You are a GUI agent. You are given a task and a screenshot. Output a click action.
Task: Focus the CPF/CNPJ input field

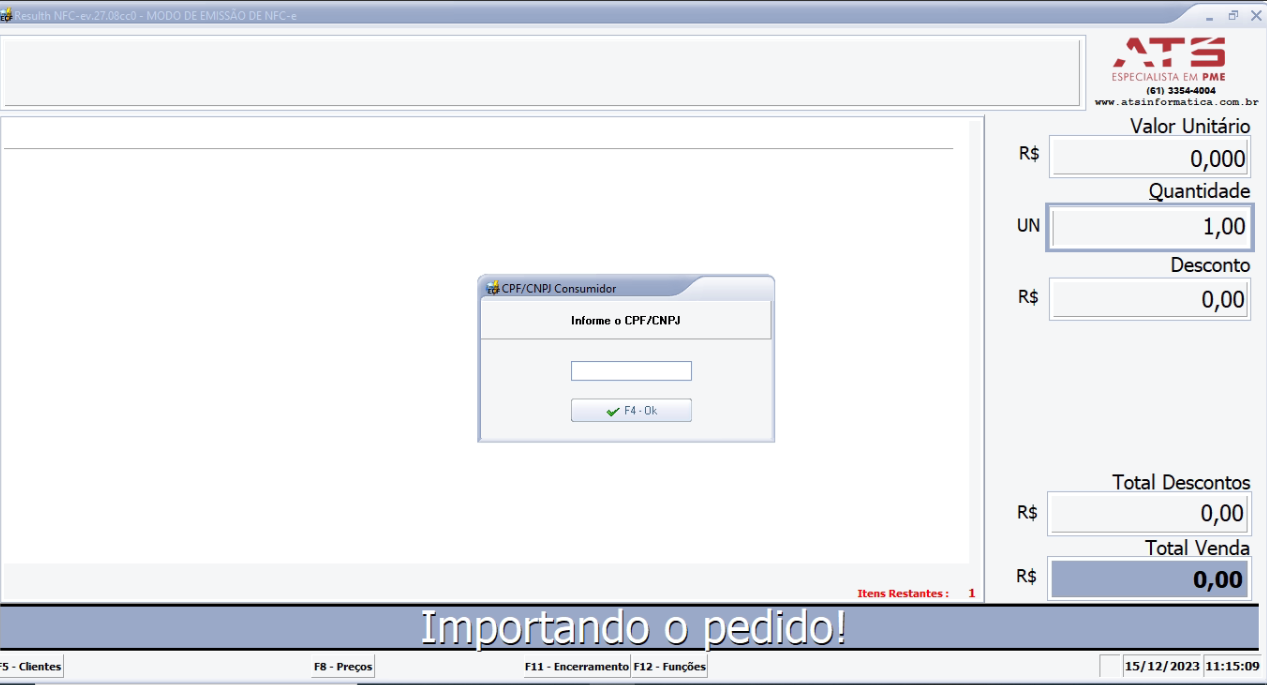631,371
